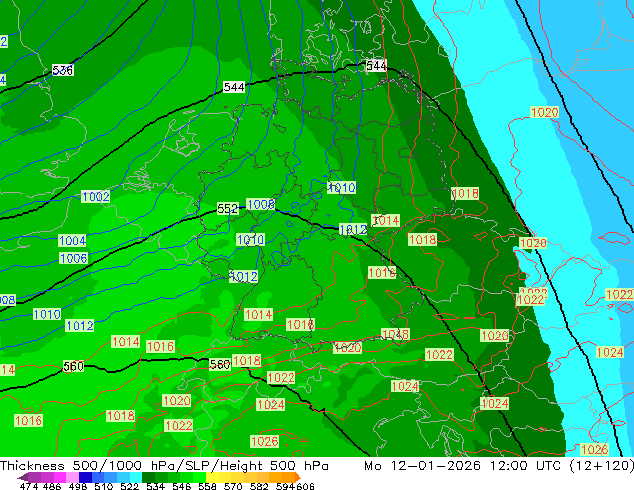Click the blue 1006 pressure label

point(74,258)
